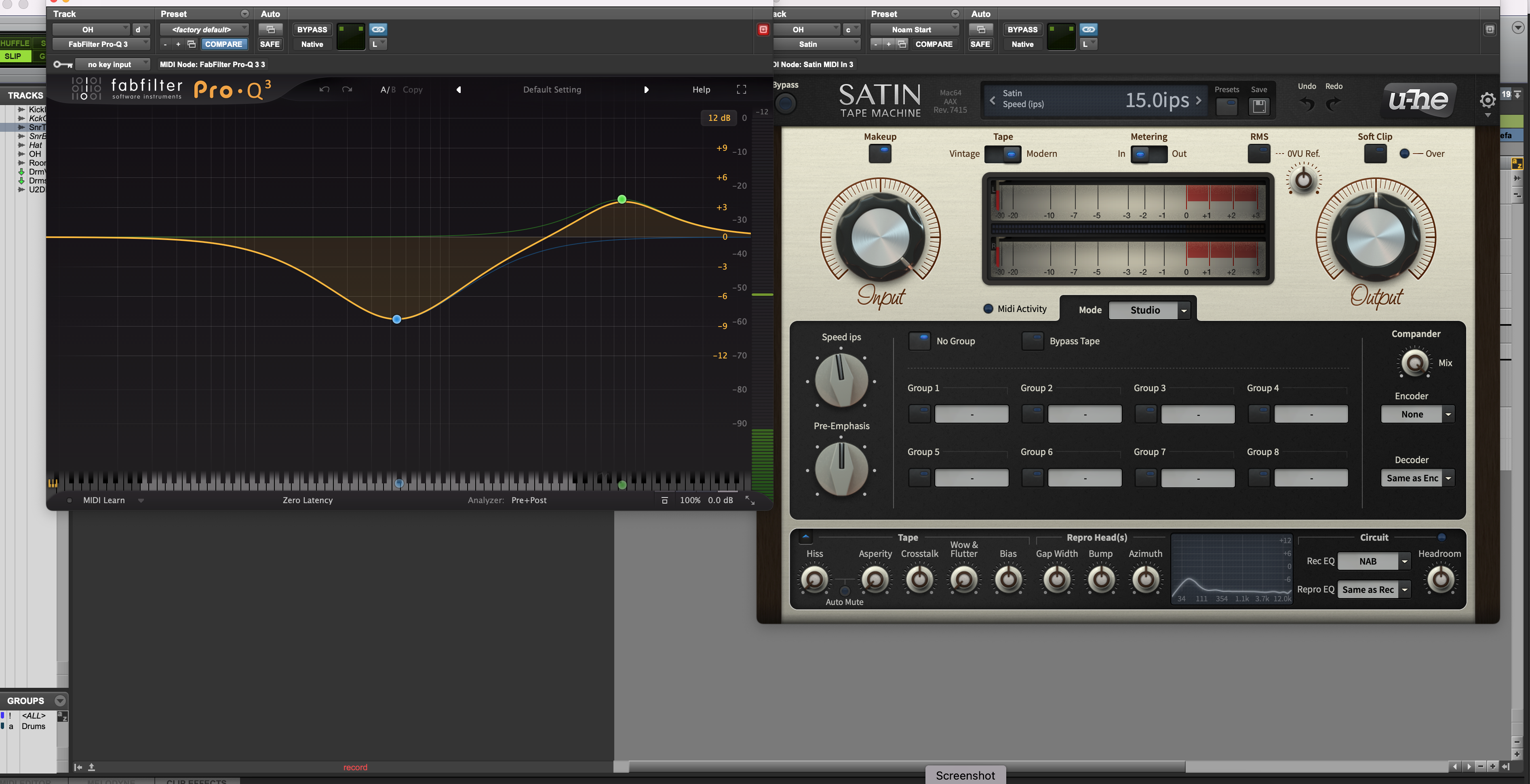Click the Satin Input knob
Viewport: 1530px width, 784px height.
pyautogui.click(x=880, y=237)
